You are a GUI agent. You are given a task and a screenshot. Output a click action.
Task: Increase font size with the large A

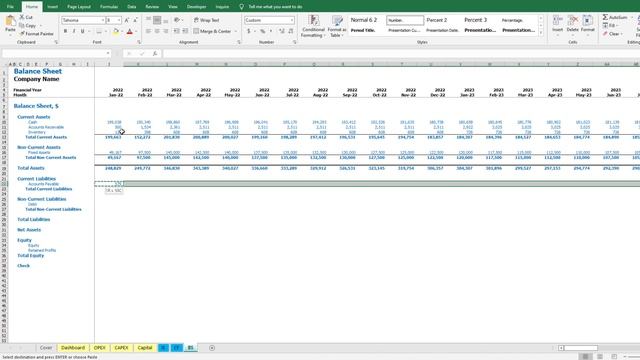coord(127,20)
